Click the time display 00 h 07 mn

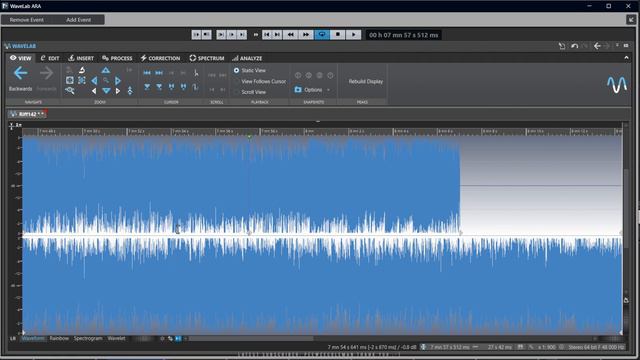(403, 35)
